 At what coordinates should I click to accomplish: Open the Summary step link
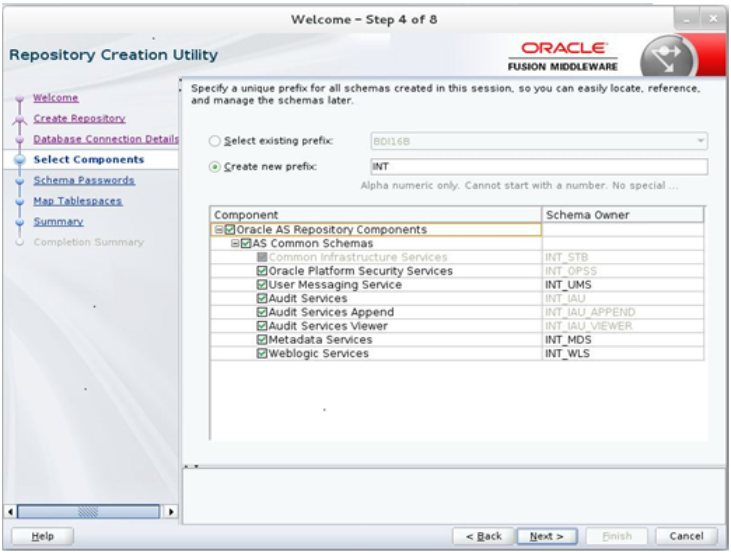click(58, 221)
